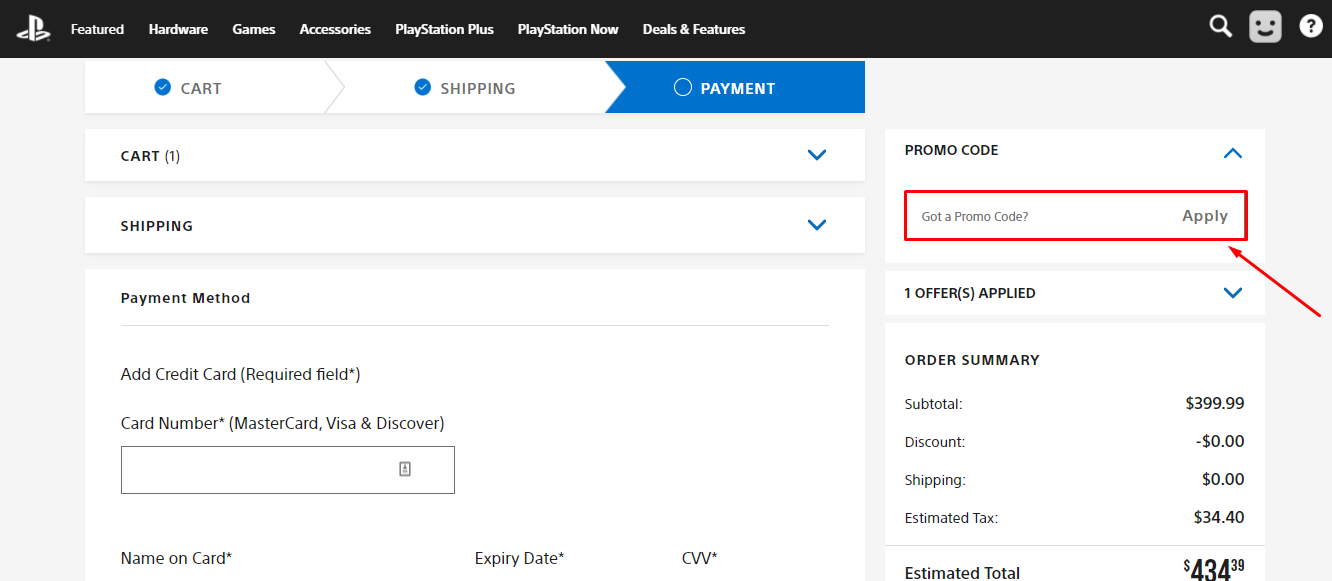Expand the SHIPPING section chevron
The image size is (1332, 581).
coord(817,225)
